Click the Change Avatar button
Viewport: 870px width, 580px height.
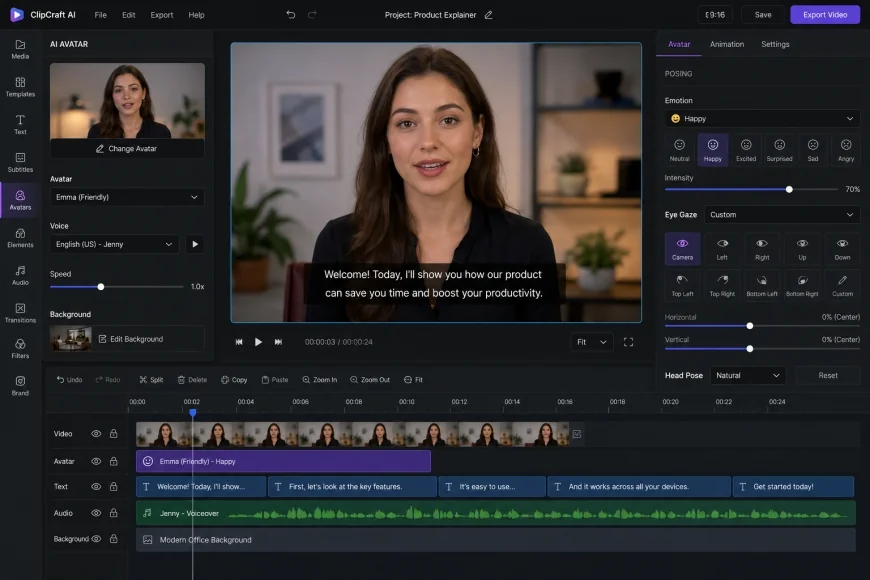tap(127, 148)
